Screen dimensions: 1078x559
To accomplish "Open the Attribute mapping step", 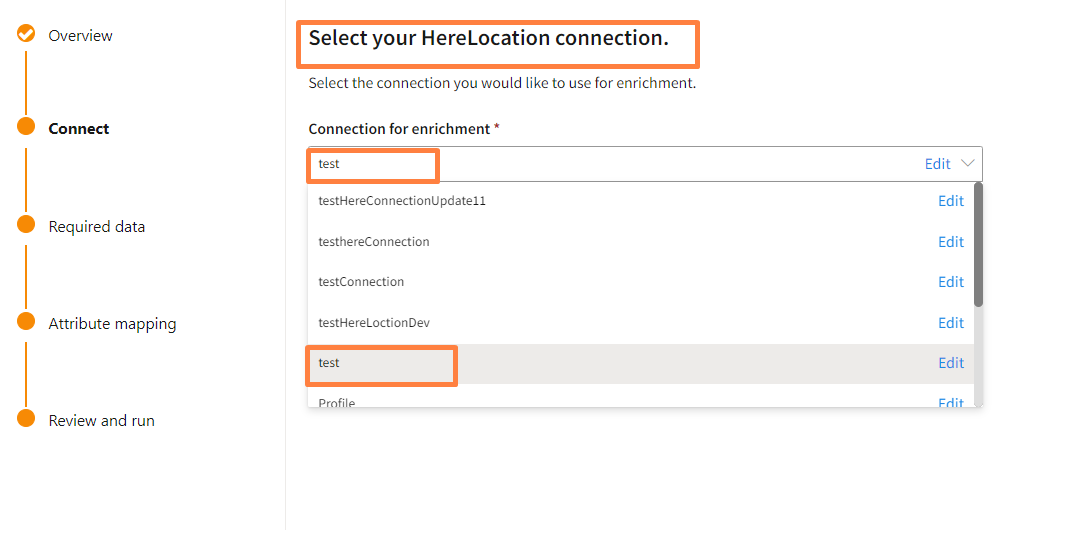I will coord(112,324).
